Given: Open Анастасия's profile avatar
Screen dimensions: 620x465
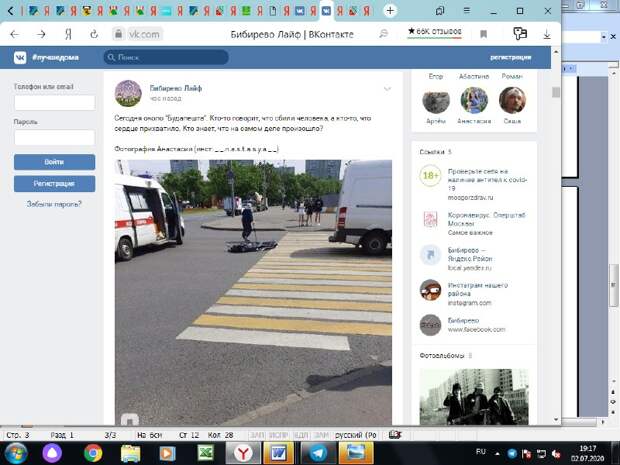Looking at the screenshot, I should point(474,100).
